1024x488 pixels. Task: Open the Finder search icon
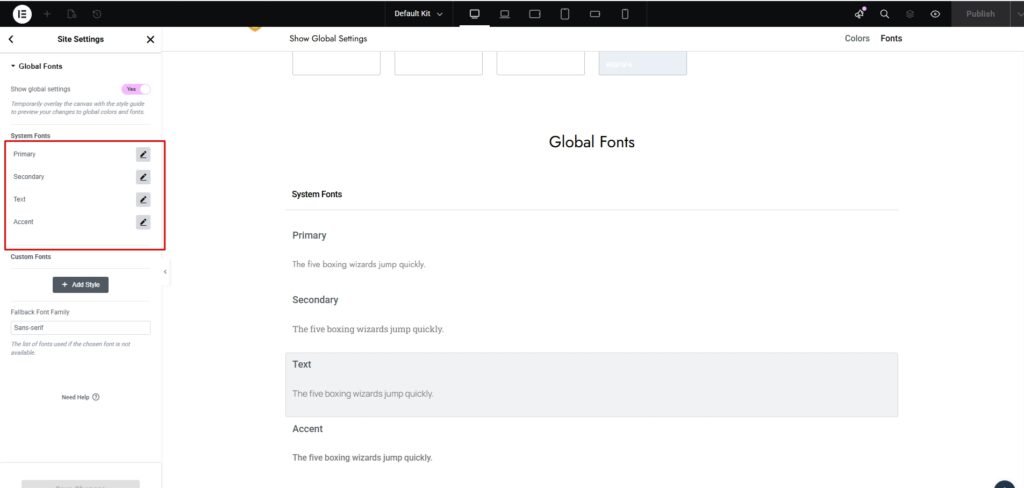884,14
